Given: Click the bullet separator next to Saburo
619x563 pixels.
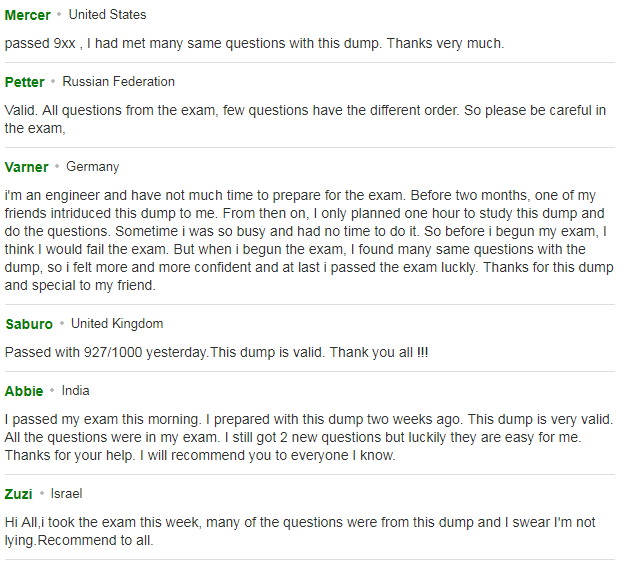Looking at the screenshot, I should tap(62, 324).
